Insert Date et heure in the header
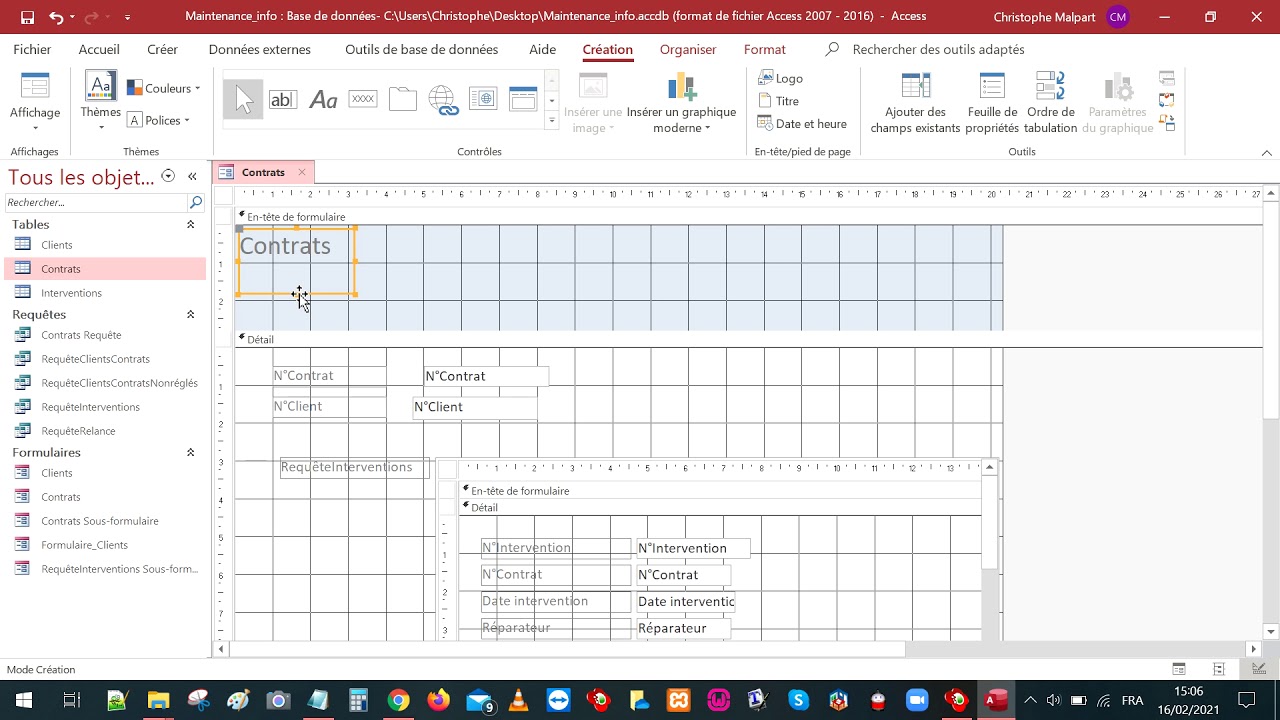Image resolution: width=1280 pixels, height=720 pixels. [x=802, y=124]
